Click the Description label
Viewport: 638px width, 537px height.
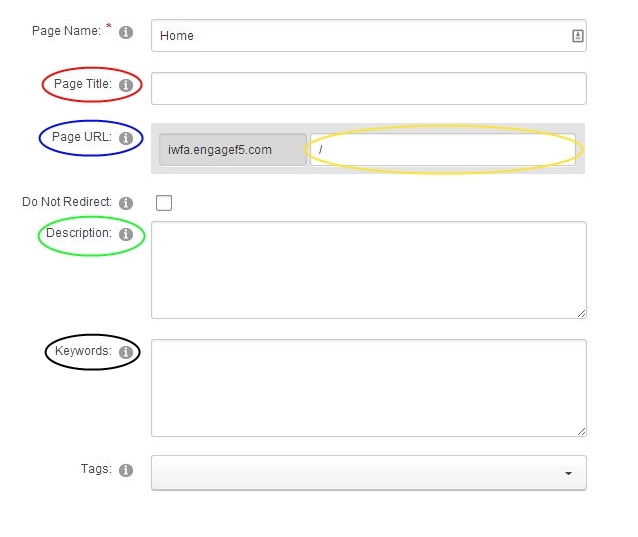[79, 233]
